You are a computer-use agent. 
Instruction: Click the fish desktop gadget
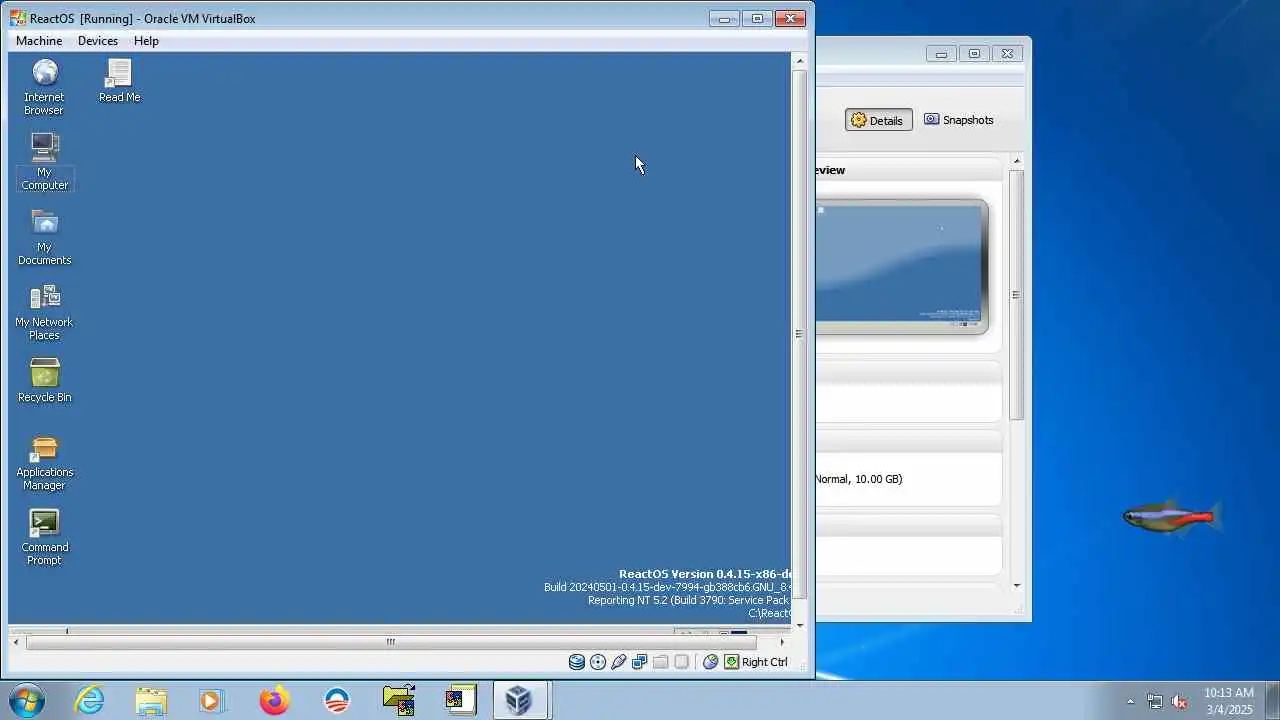[1171, 518]
